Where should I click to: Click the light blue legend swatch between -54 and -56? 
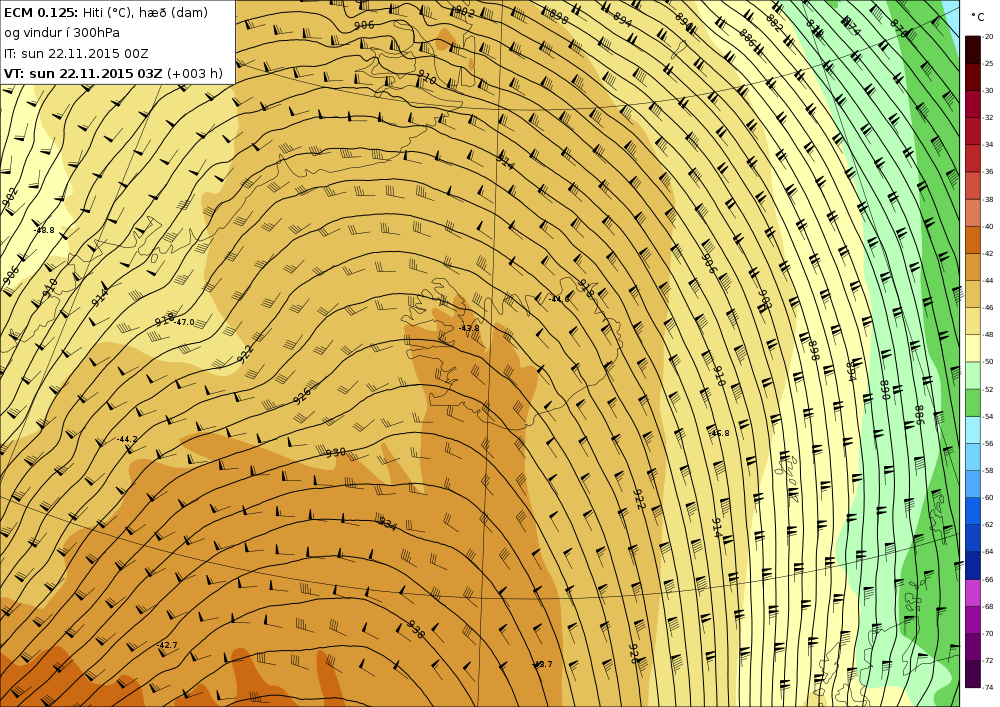[973, 430]
